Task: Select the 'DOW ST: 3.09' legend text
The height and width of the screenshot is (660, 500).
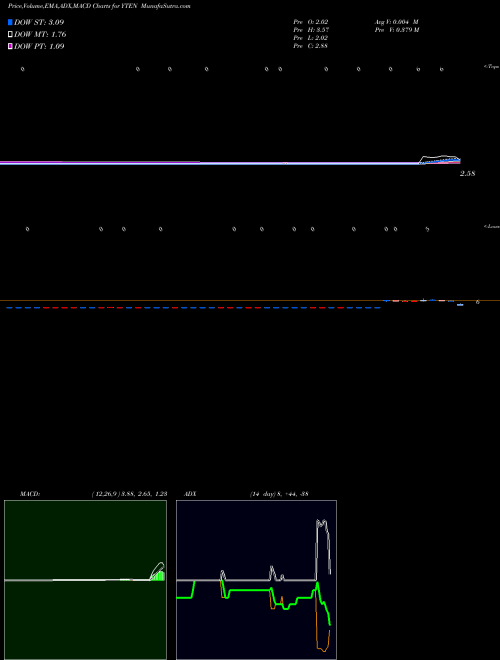Action: click(x=39, y=22)
